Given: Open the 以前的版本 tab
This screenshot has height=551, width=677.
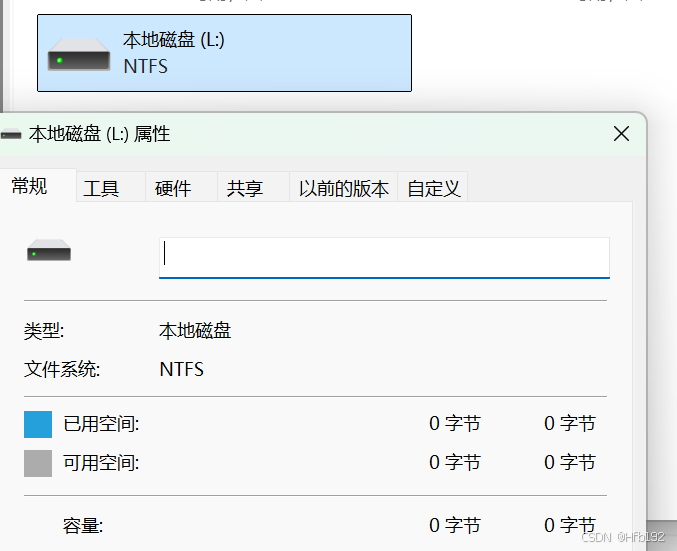Looking at the screenshot, I should pyautogui.click(x=344, y=189).
